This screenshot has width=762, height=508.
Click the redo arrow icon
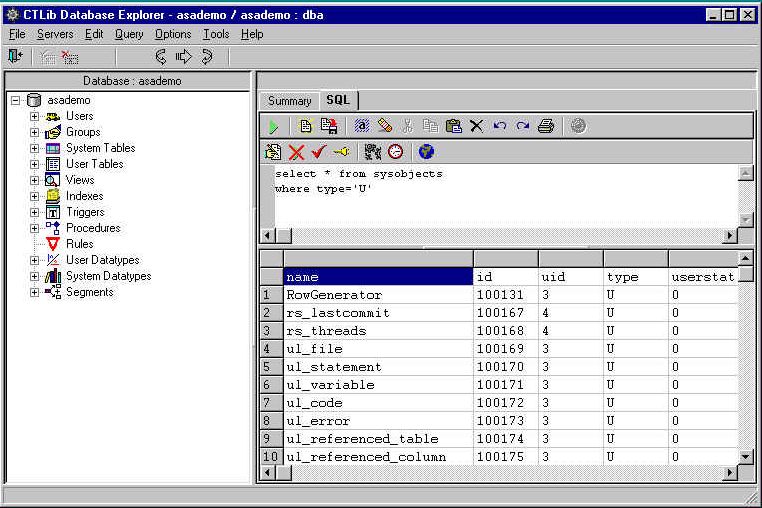coord(522,126)
